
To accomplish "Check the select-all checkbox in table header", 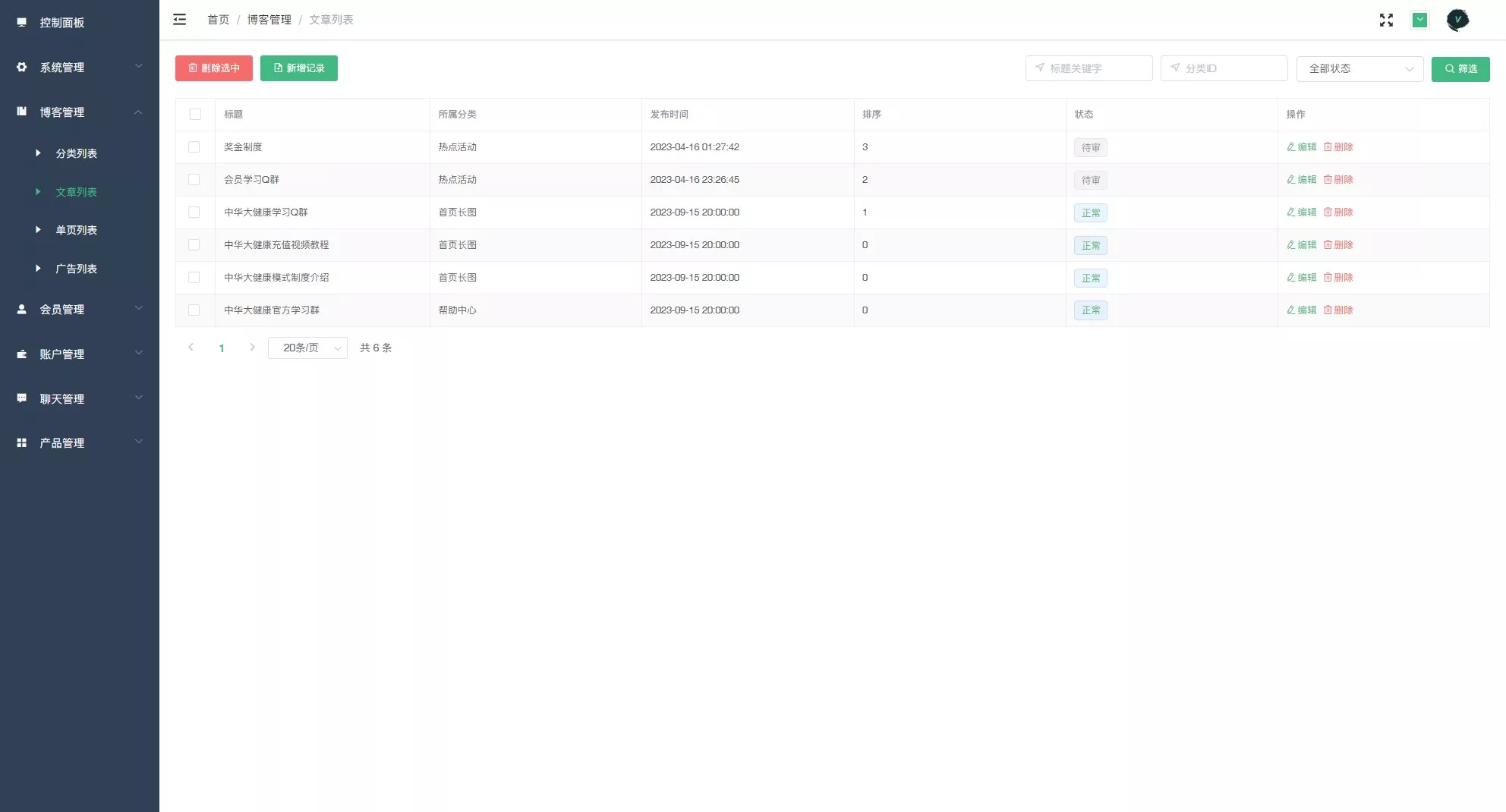I will pos(195,115).
